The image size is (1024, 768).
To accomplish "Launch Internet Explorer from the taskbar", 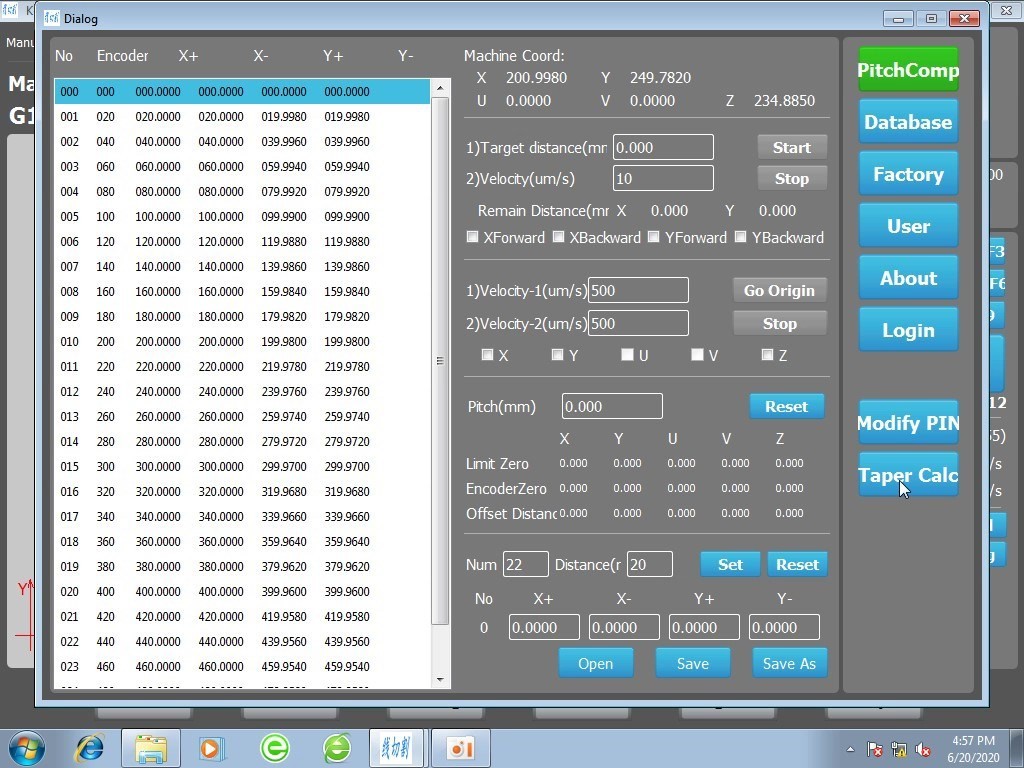I will click(90, 747).
